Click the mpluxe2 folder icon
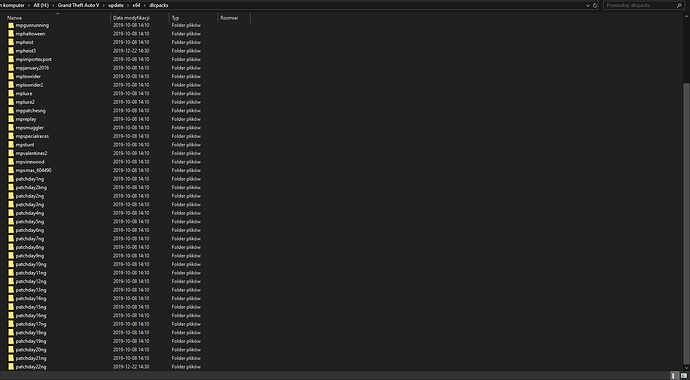 (x=11, y=102)
